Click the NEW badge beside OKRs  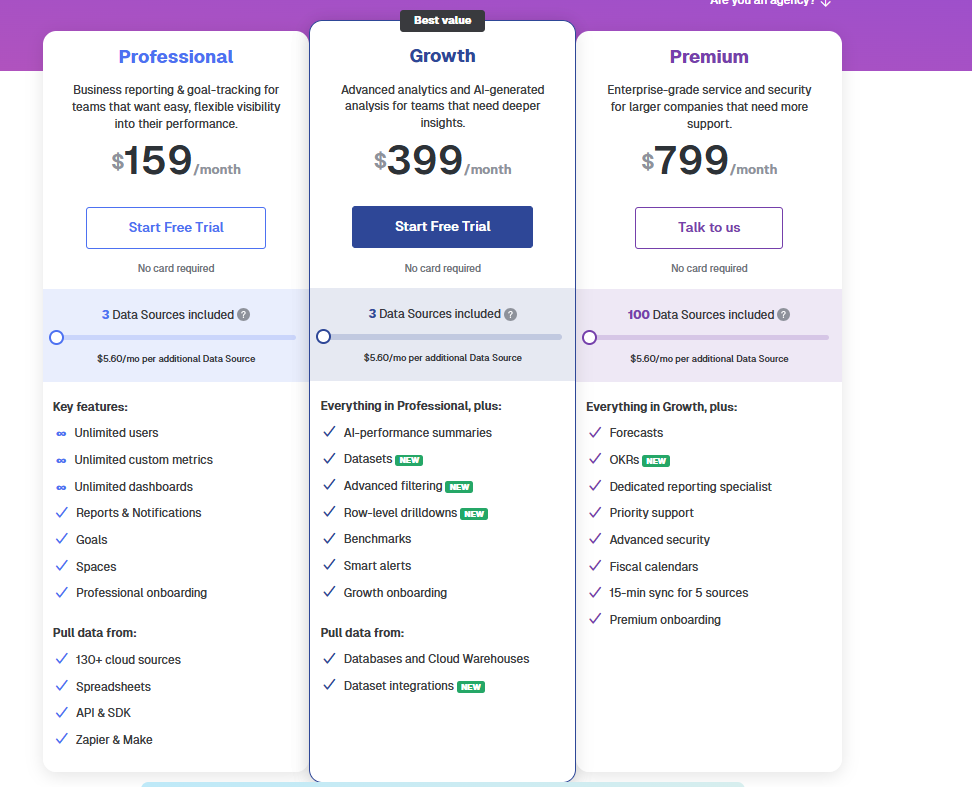click(656, 461)
